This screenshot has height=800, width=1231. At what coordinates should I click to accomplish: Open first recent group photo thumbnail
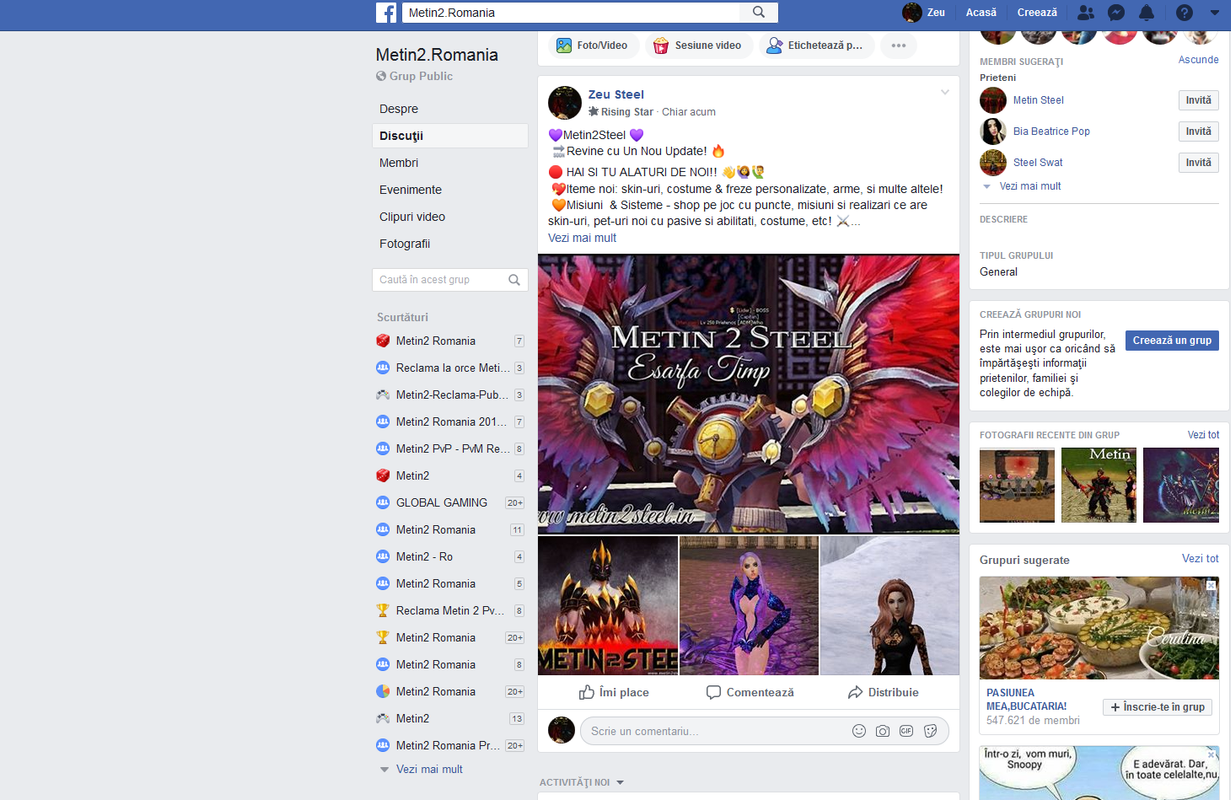click(1017, 485)
